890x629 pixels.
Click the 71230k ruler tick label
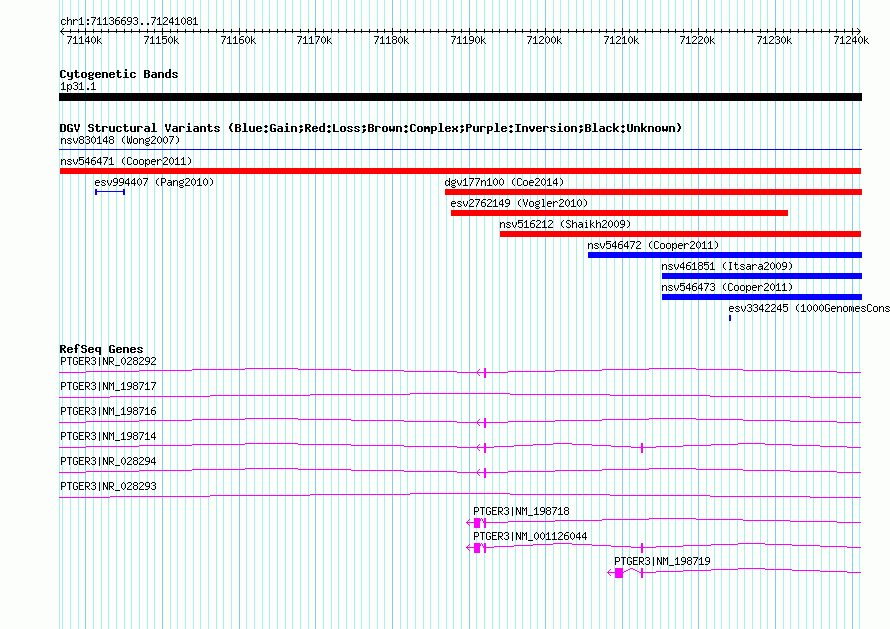(x=774, y=40)
